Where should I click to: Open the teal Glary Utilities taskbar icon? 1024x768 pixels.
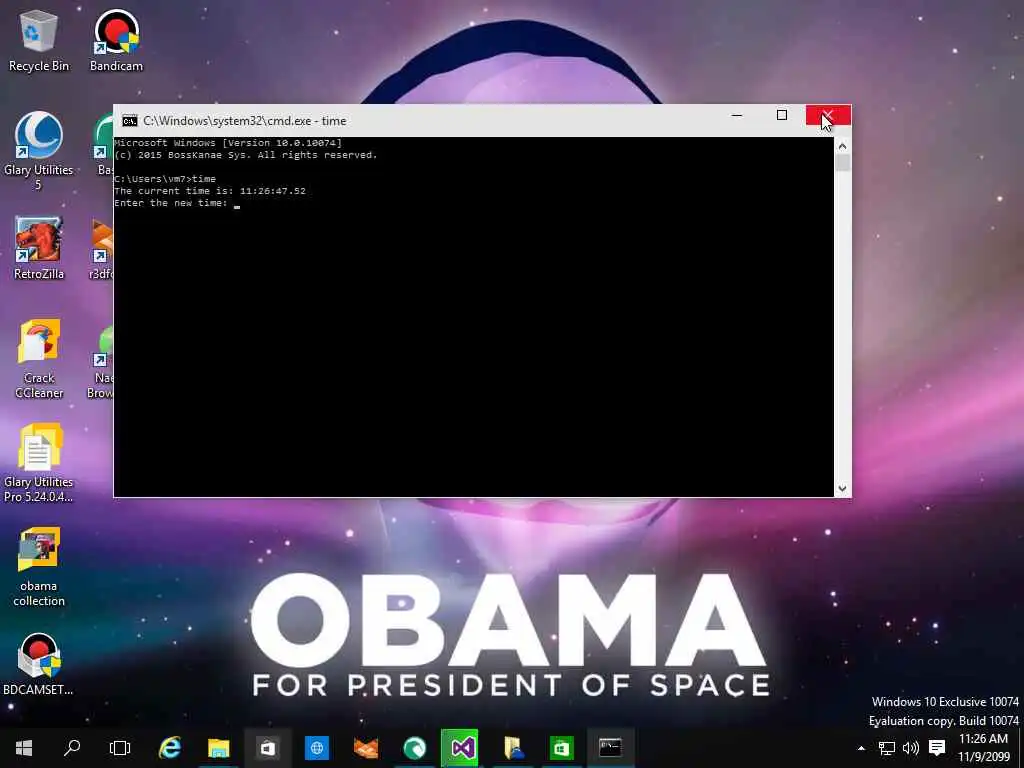415,748
